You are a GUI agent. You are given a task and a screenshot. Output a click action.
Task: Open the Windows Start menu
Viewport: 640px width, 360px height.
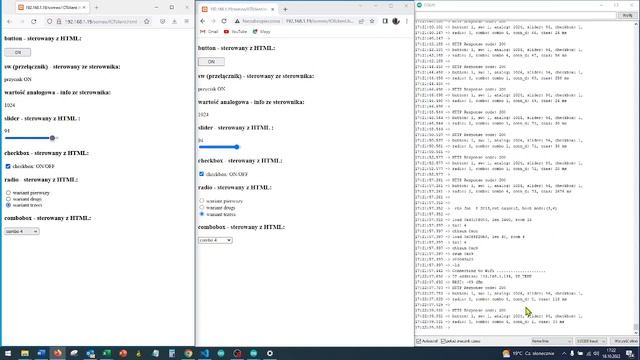pyautogui.click(x=8, y=353)
